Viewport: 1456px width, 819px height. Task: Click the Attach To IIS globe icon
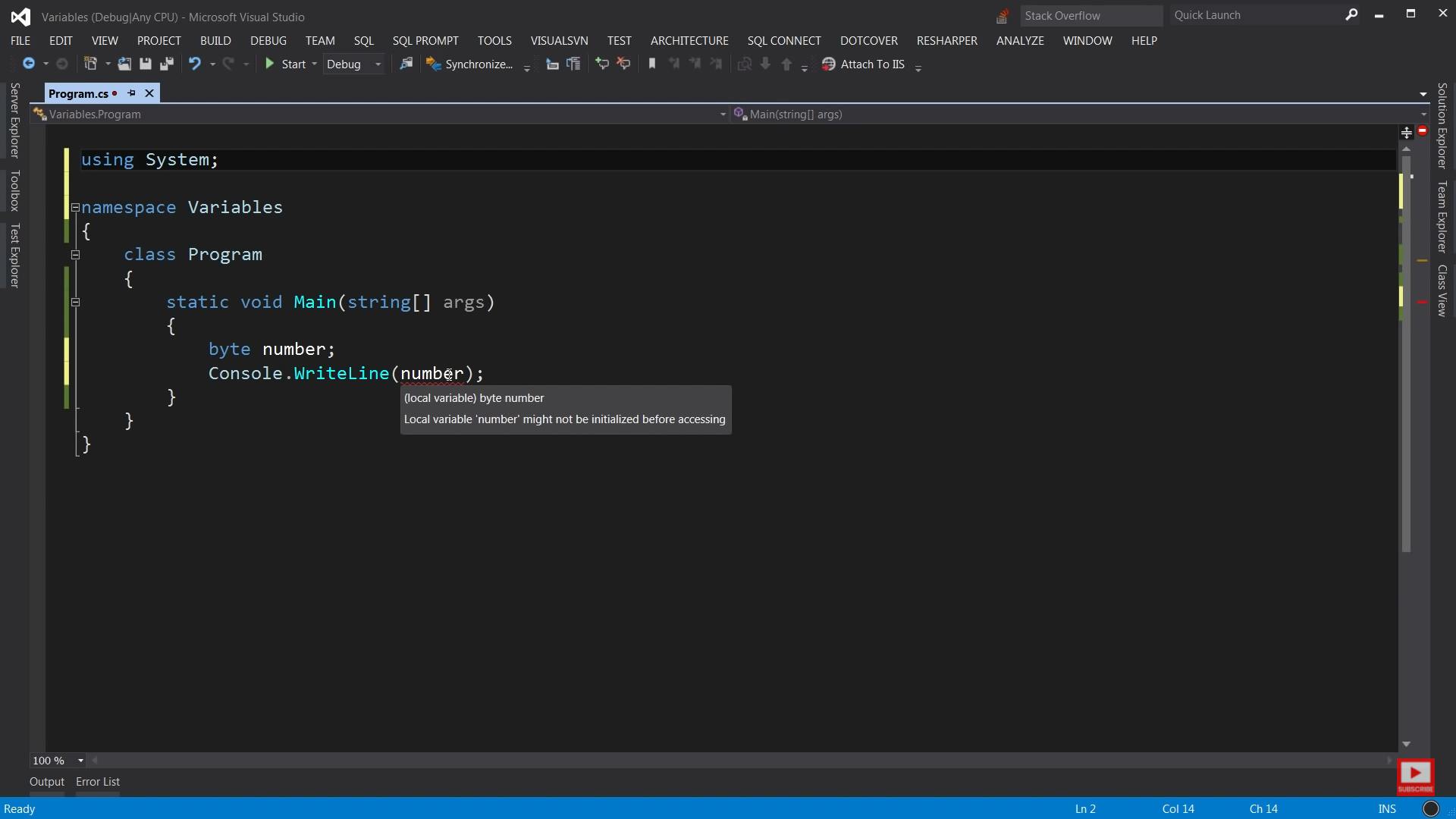828,64
